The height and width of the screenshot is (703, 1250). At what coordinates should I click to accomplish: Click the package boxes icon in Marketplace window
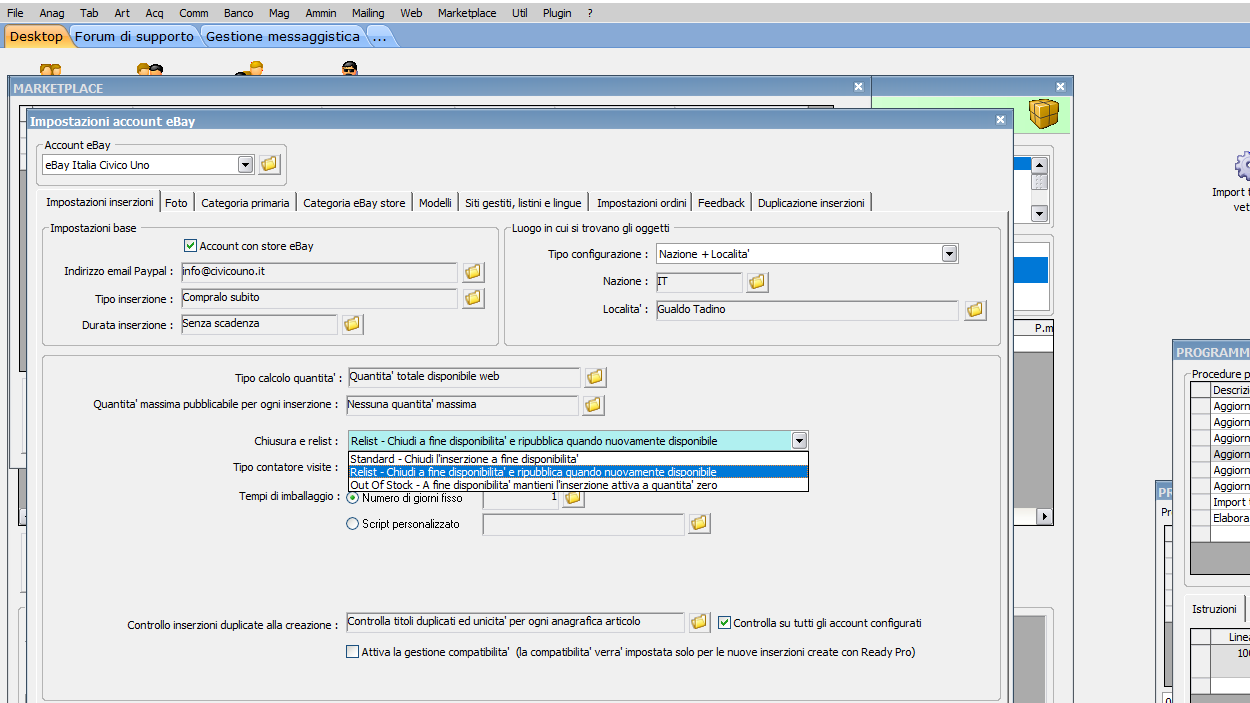click(1044, 113)
